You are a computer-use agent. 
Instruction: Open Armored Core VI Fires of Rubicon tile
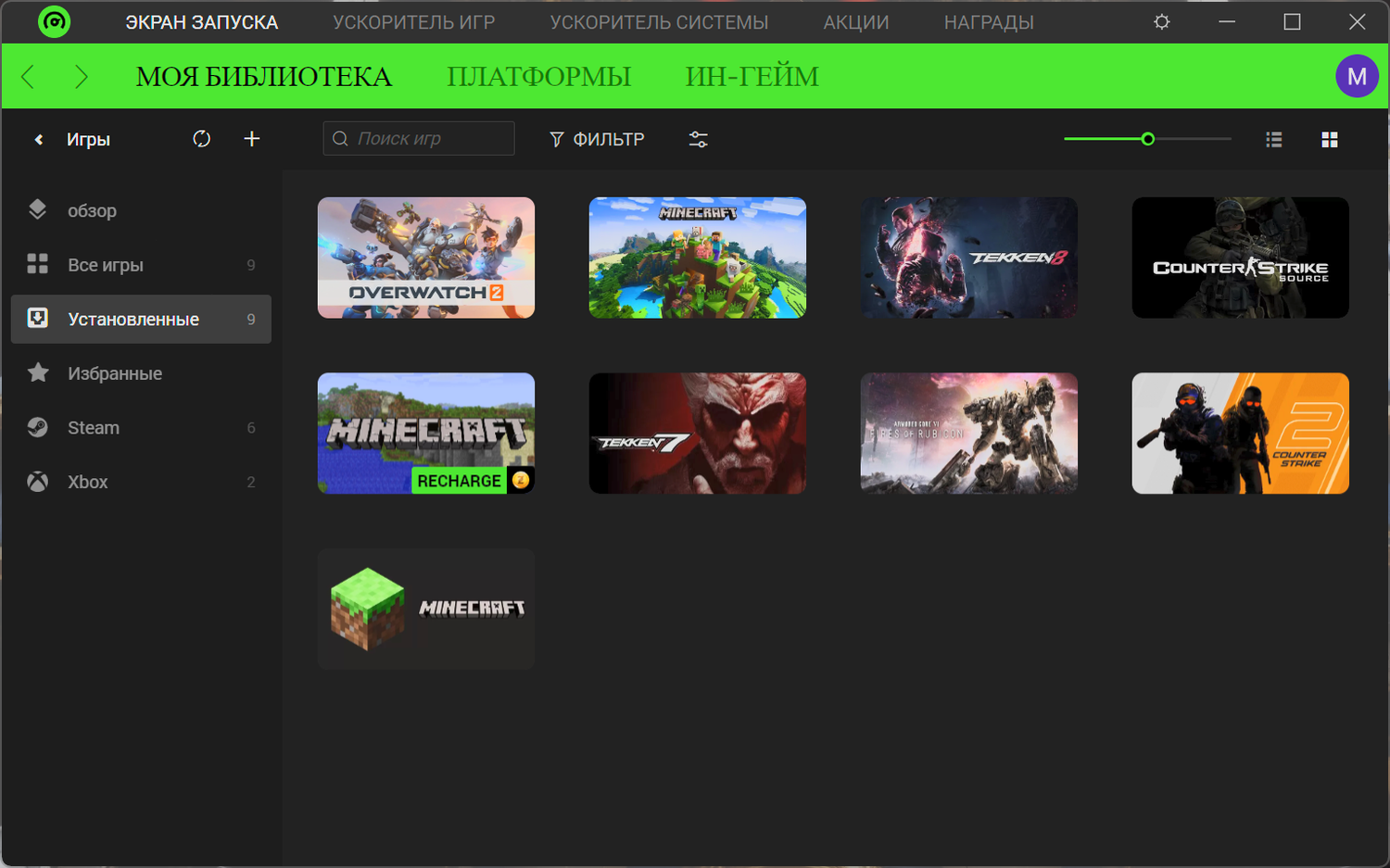tap(969, 434)
